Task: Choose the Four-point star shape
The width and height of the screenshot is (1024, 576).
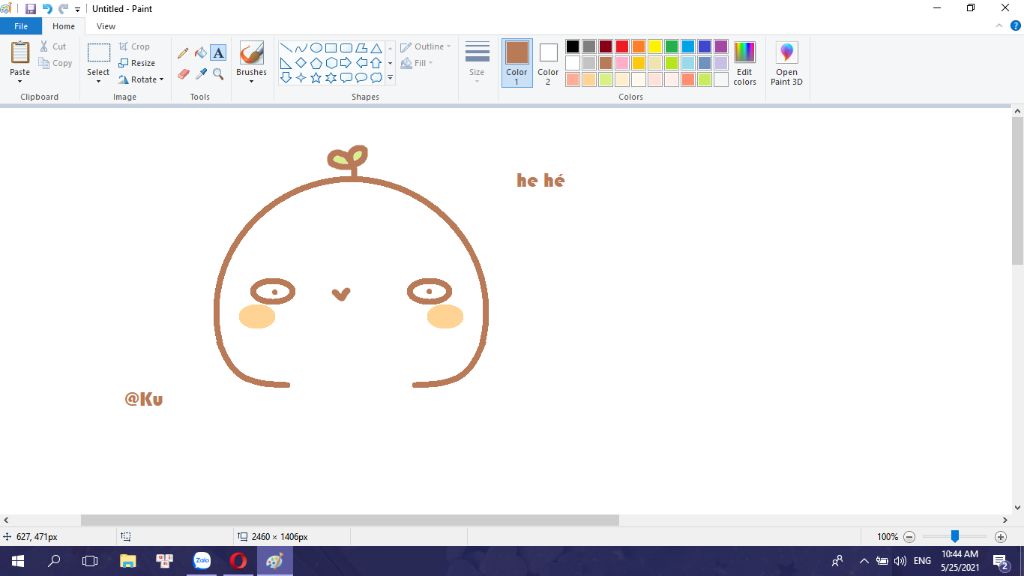Action: tap(300, 78)
